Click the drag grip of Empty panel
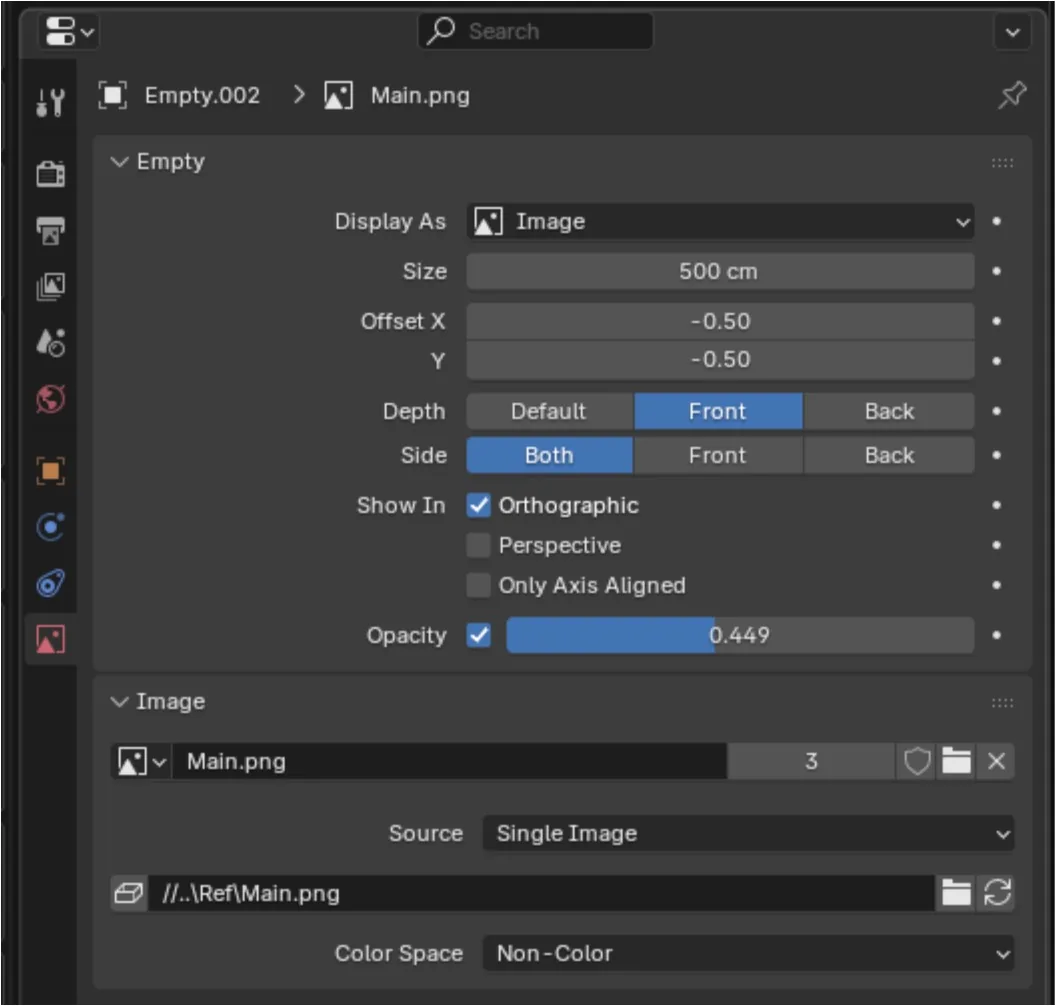This screenshot has width=1056, height=1006. pos(1002,163)
